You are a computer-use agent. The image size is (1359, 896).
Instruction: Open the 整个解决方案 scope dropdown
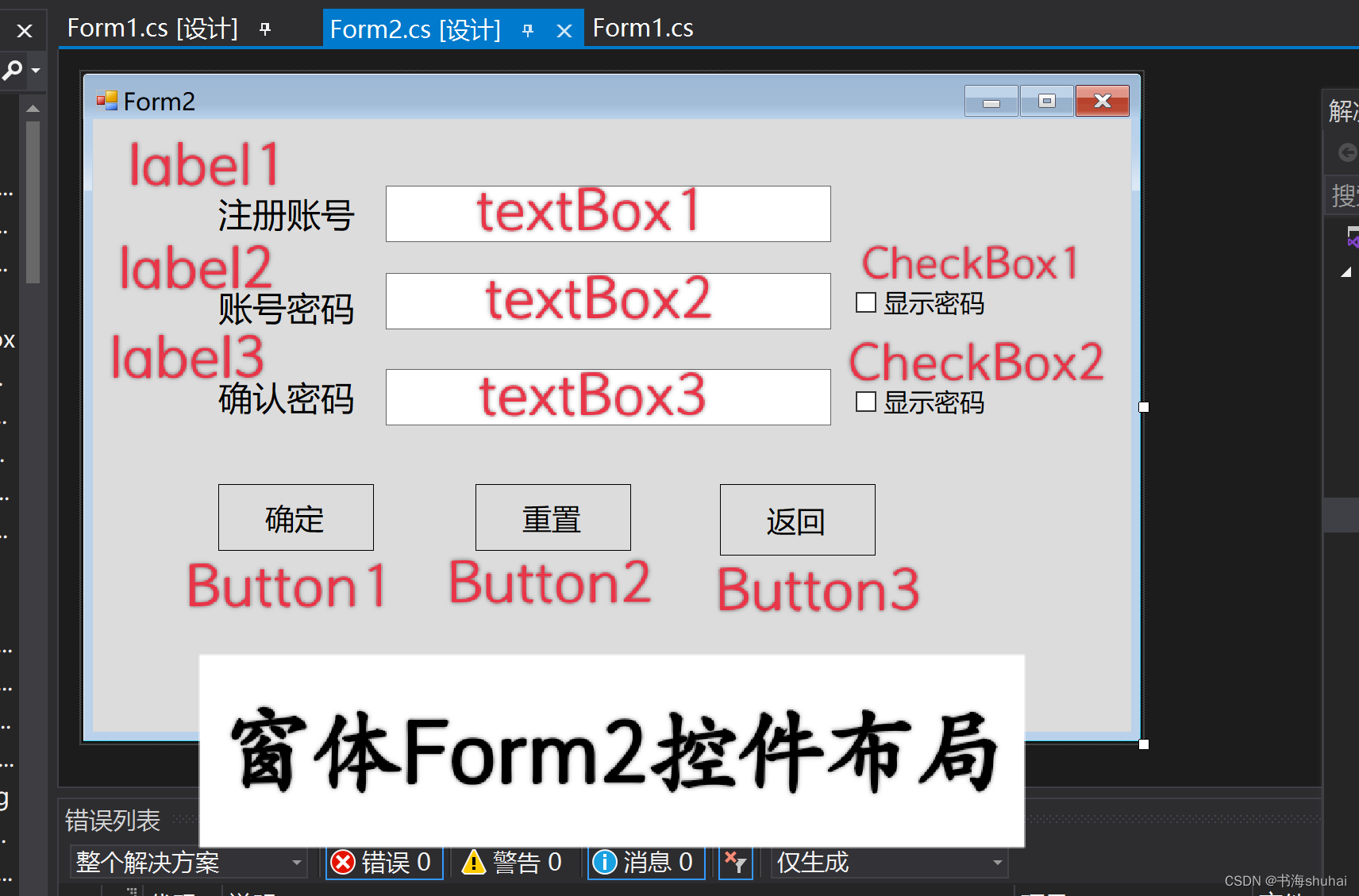click(189, 862)
